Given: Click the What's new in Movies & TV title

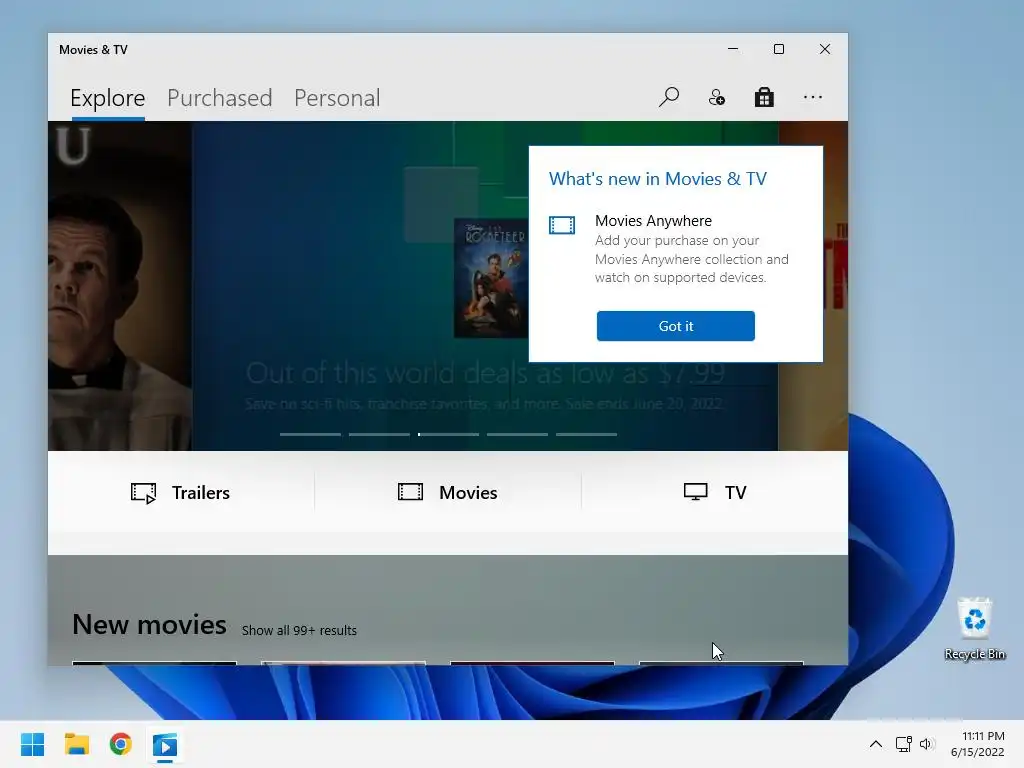Looking at the screenshot, I should [658, 179].
